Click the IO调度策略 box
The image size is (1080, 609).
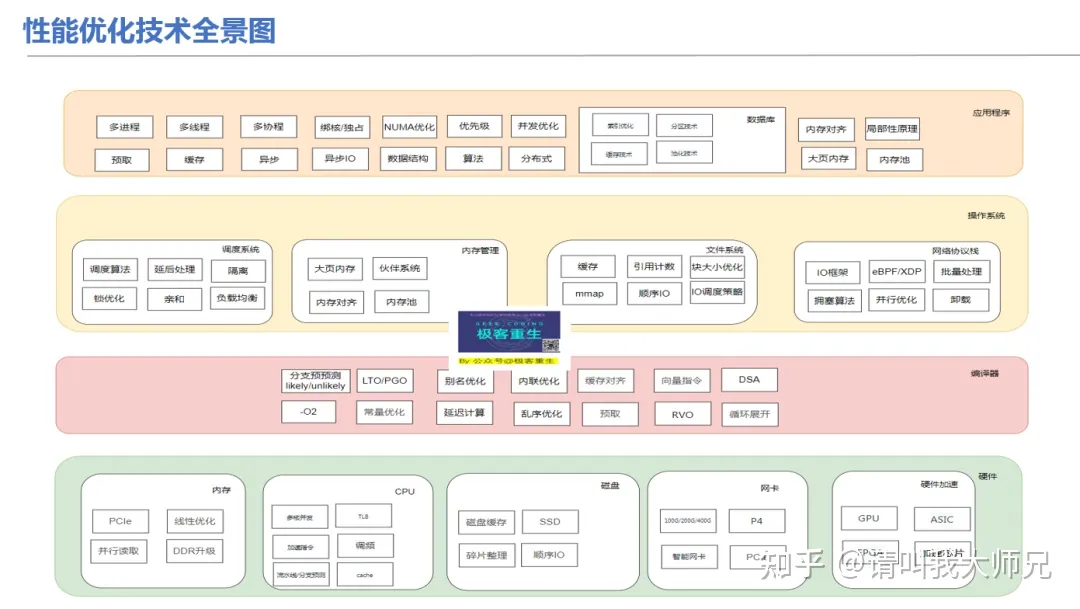(x=717, y=293)
